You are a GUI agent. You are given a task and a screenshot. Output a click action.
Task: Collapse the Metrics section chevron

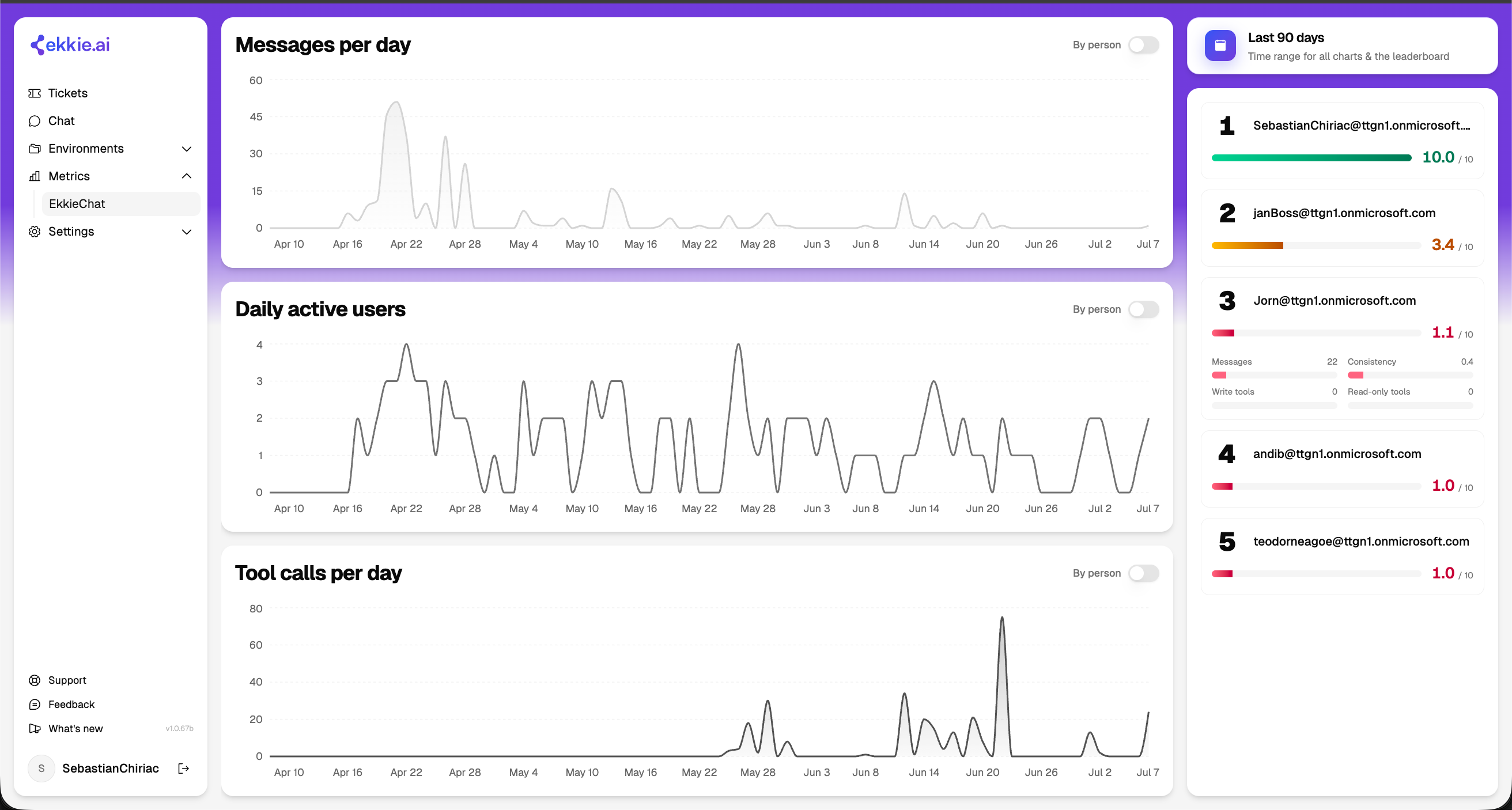pos(187,176)
